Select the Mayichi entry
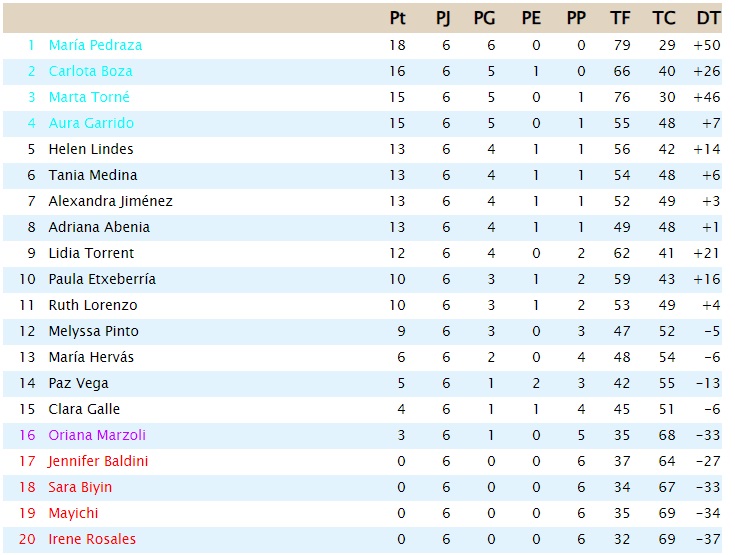This screenshot has width=735, height=555. click(x=74, y=513)
